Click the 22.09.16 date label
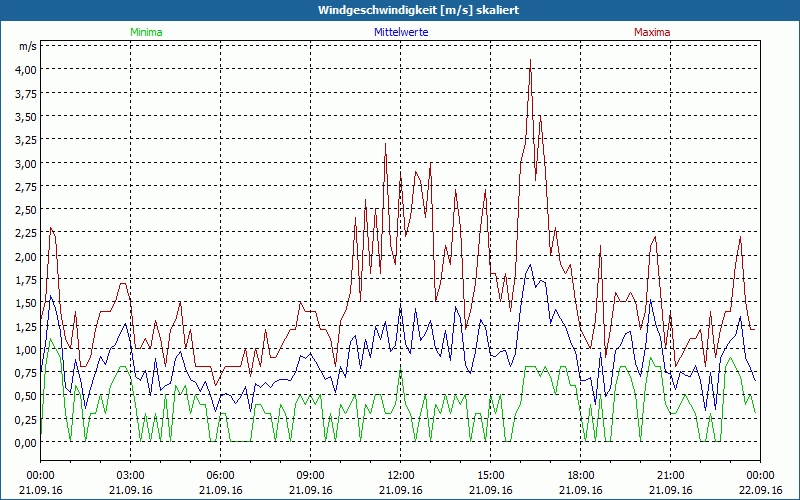The image size is (800, 500). pos(759,490)
